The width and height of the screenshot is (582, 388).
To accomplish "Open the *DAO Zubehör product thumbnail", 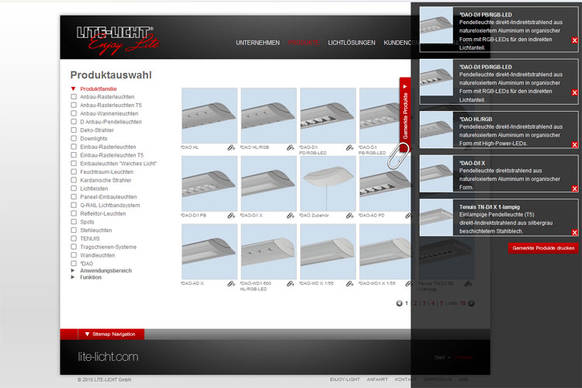I will tap(328, 183).
